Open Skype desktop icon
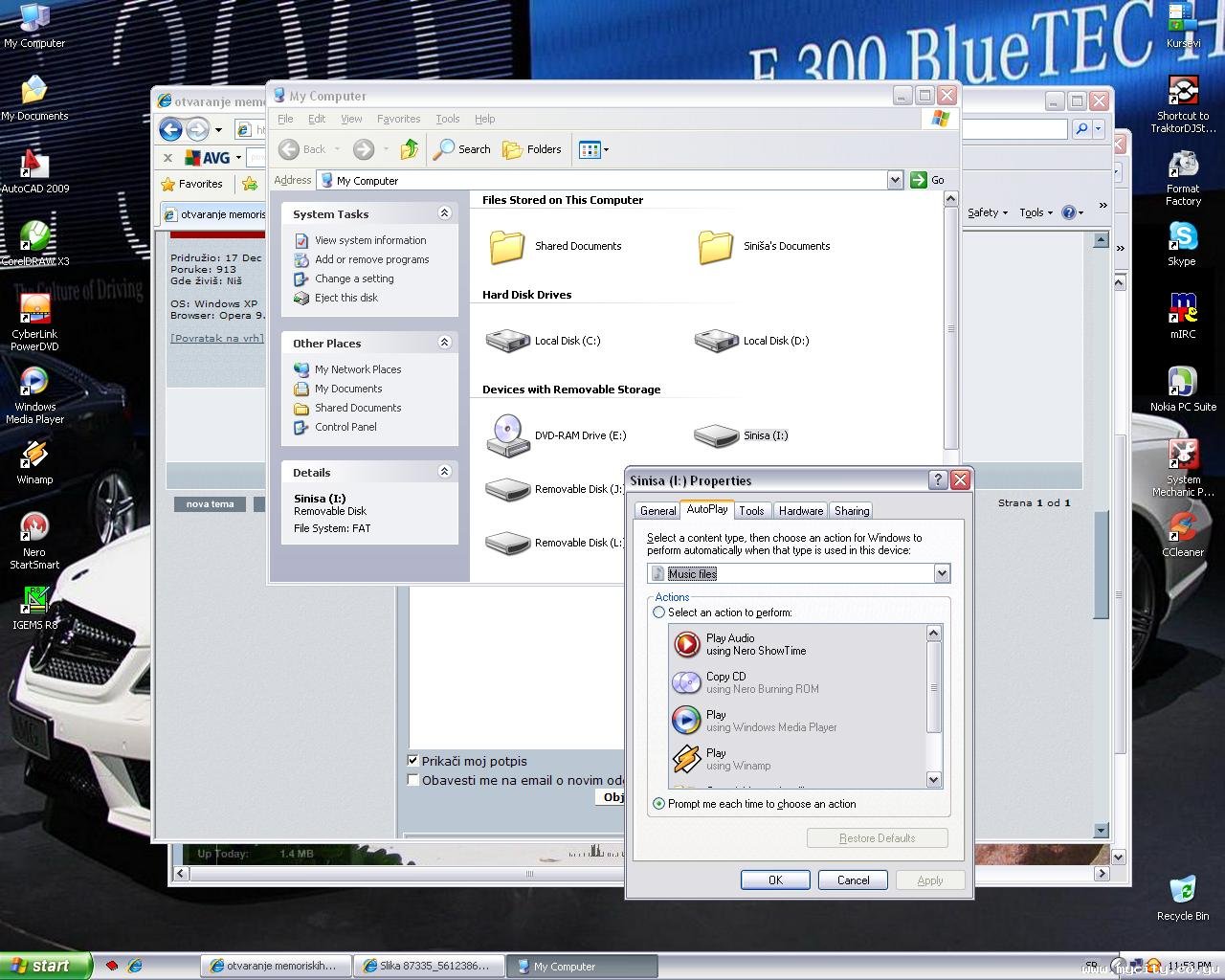Viewport: 1225px width, 980px height. click(x=1182, y=244)
